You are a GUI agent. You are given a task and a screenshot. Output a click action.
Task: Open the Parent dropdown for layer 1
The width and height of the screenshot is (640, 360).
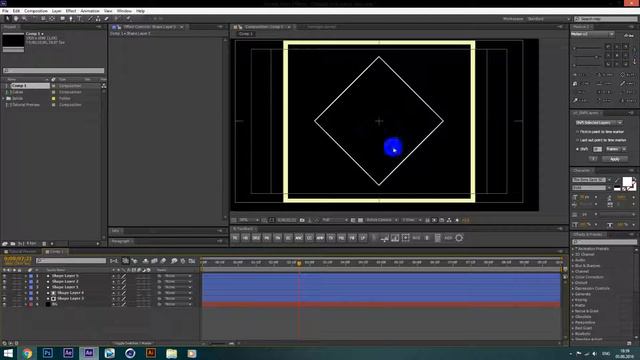point(178,276)
